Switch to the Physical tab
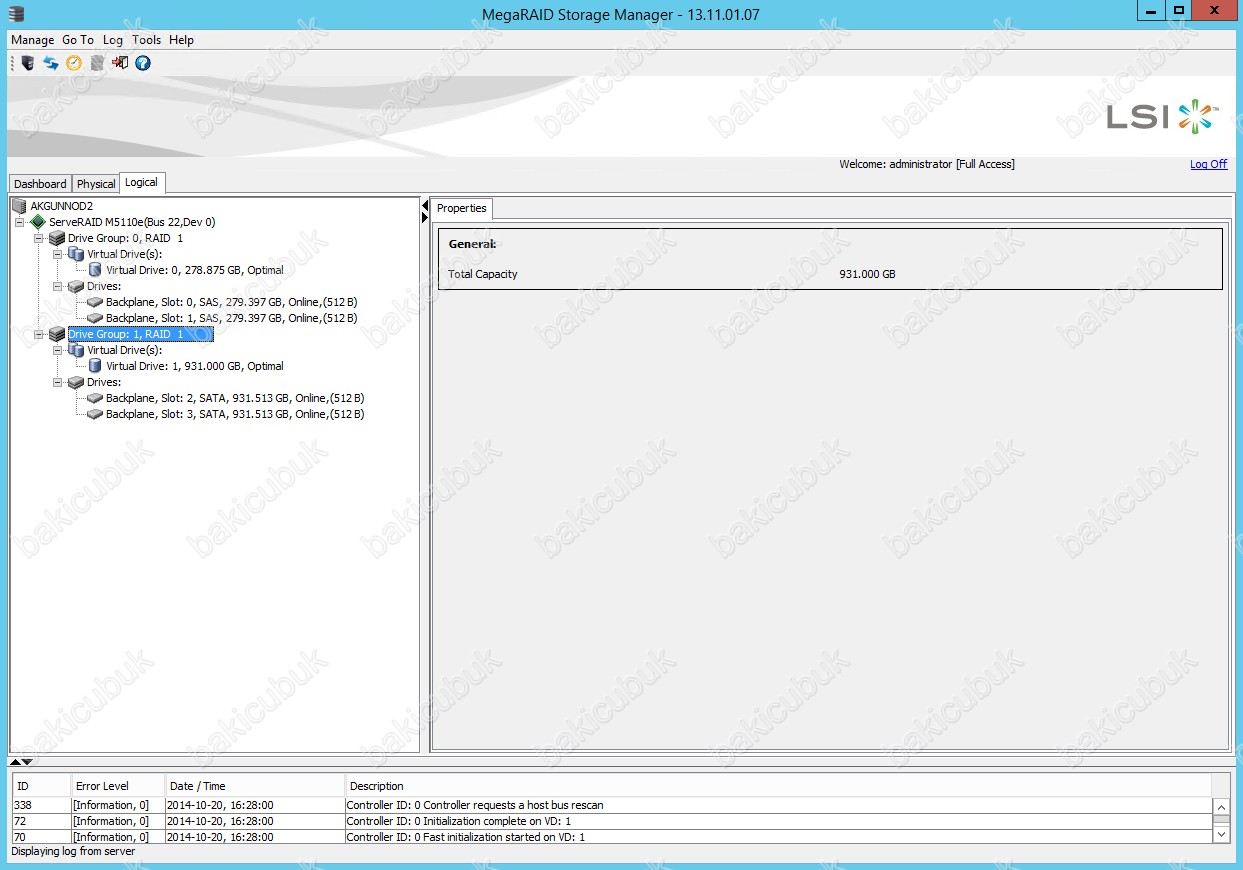Viewport: 1243px width, 870px height. click(96, 184)
